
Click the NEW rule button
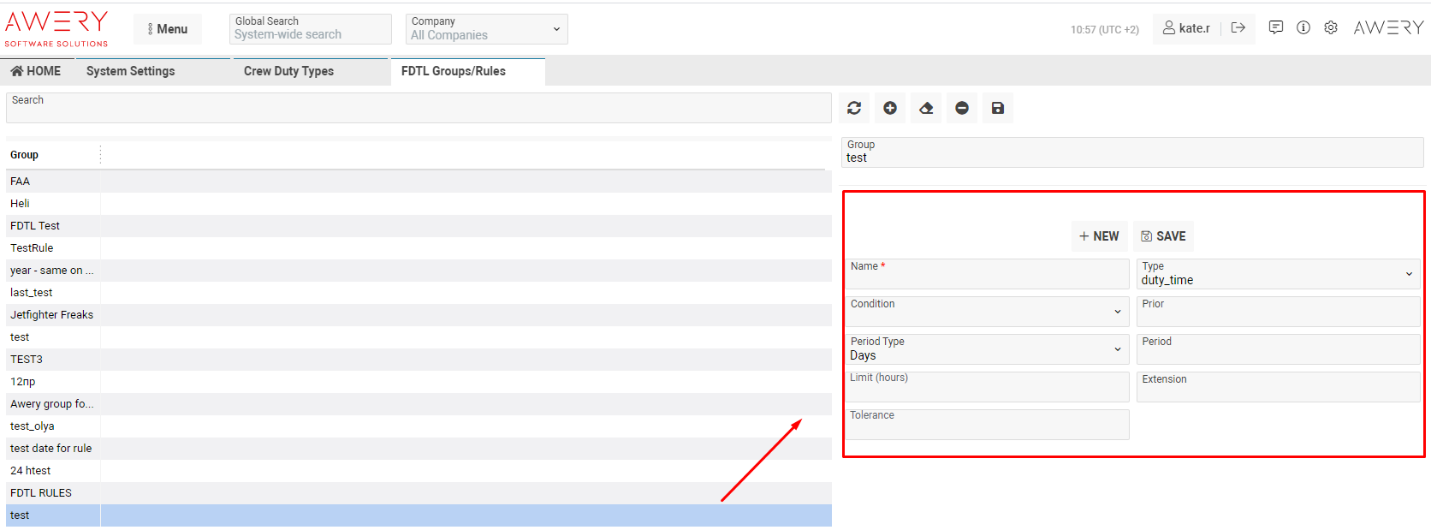coord(1099,236)
